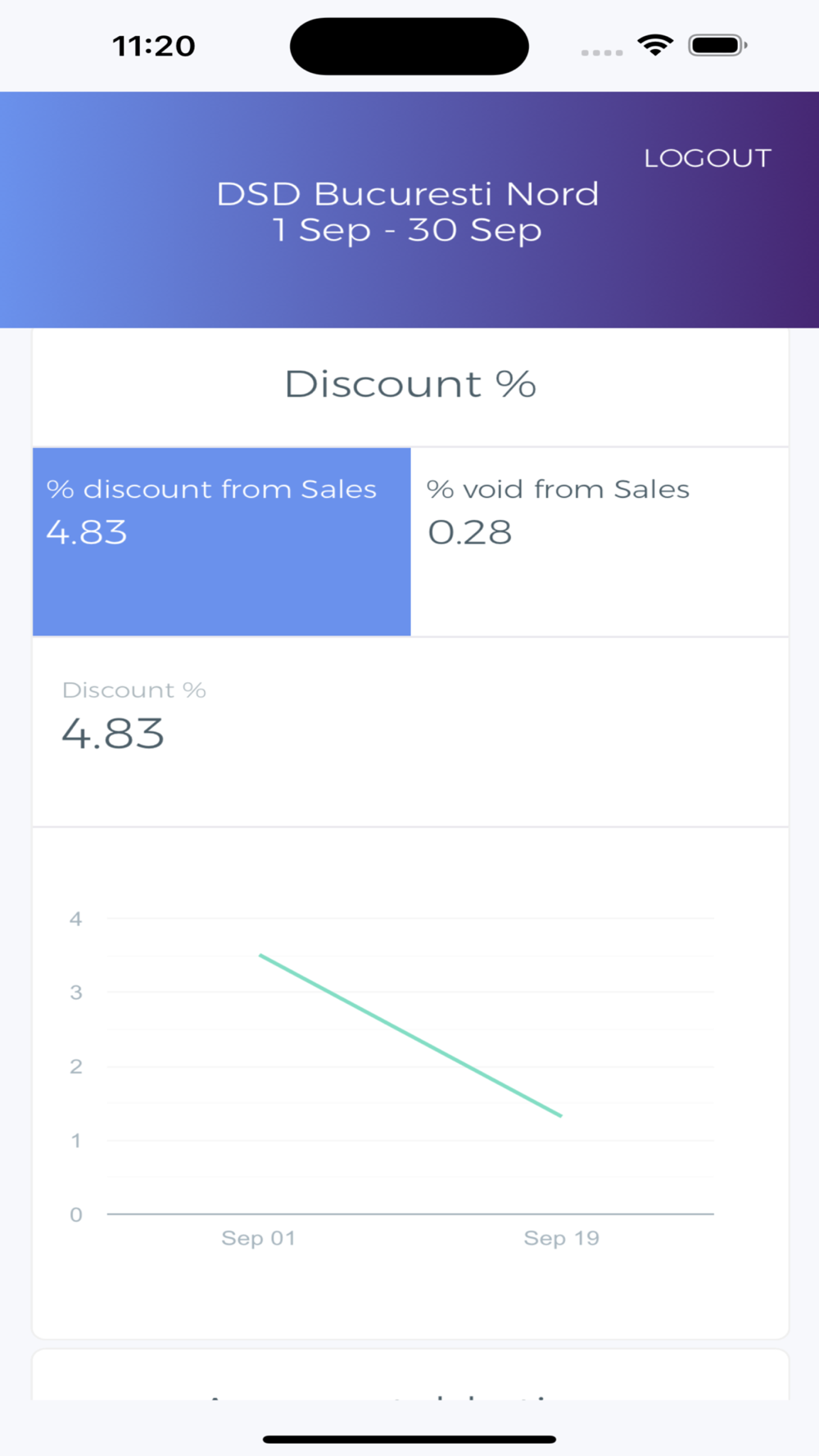Tap the partially visible card at bottom
The height and width of the screenshot is (1456, 819).
click(409, 1377)
